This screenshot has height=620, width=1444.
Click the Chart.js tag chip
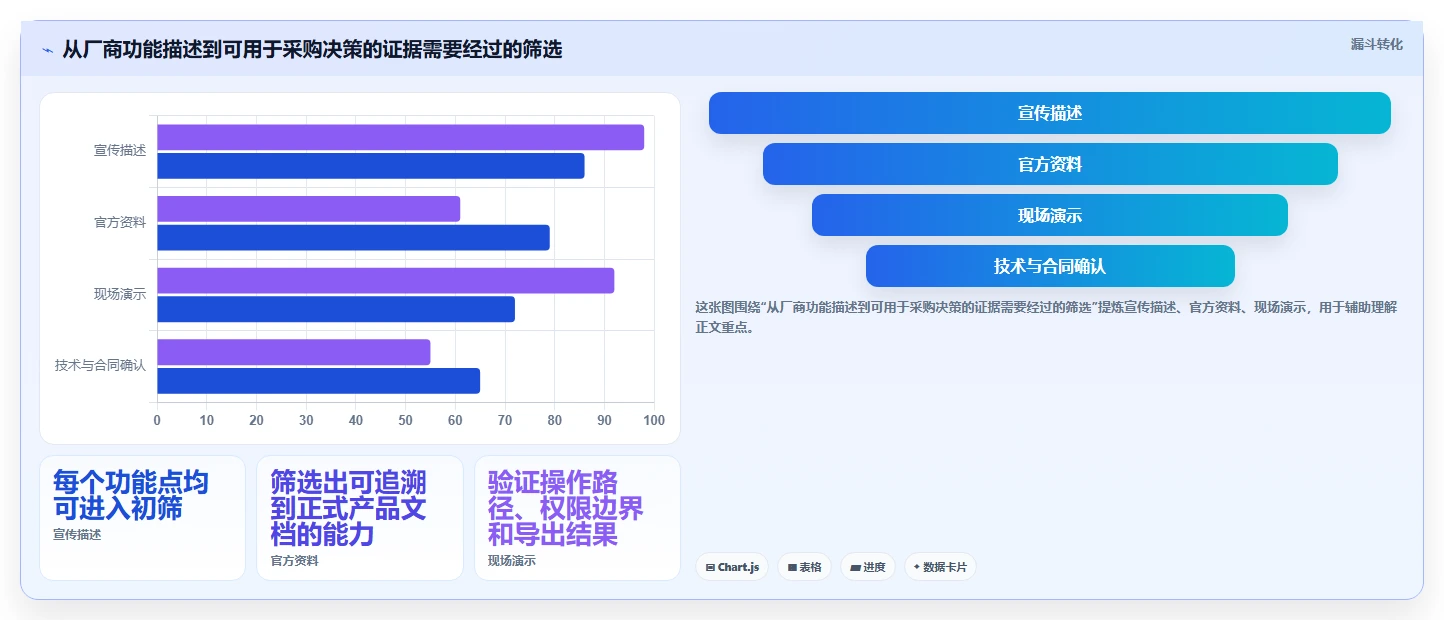pos(732,567)
